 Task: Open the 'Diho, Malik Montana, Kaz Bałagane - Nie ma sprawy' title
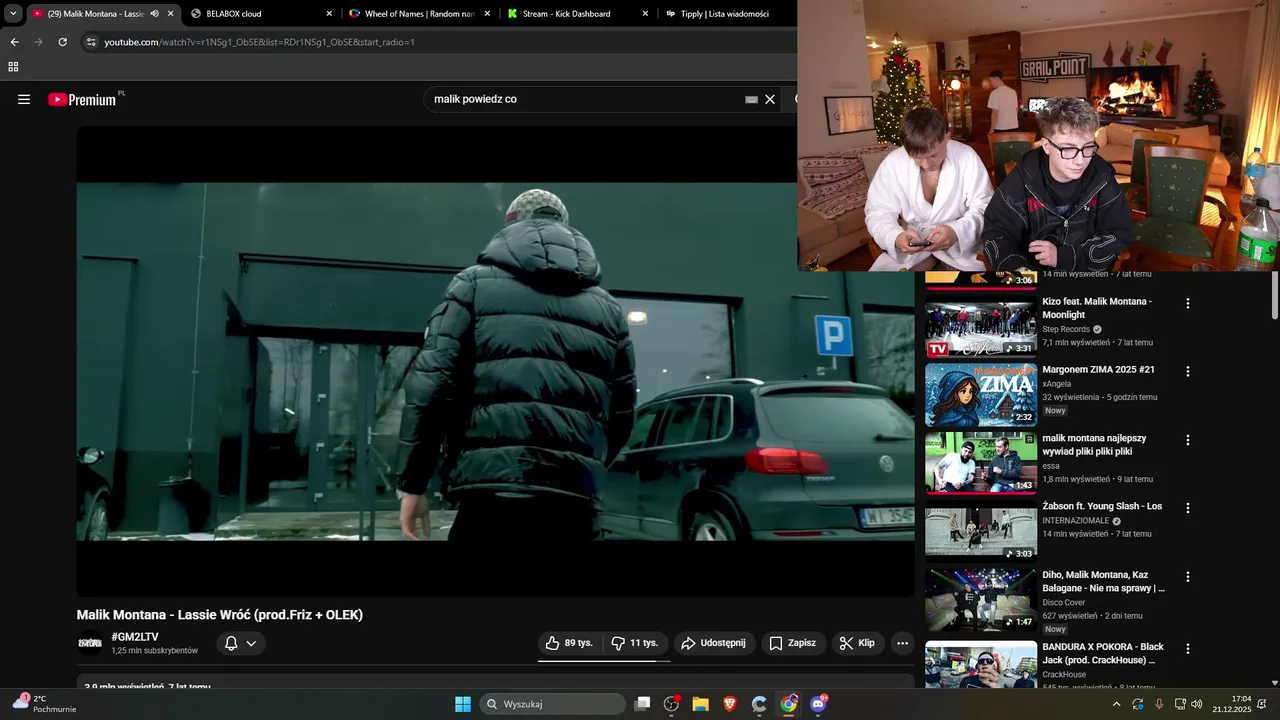click(1103, 581)
